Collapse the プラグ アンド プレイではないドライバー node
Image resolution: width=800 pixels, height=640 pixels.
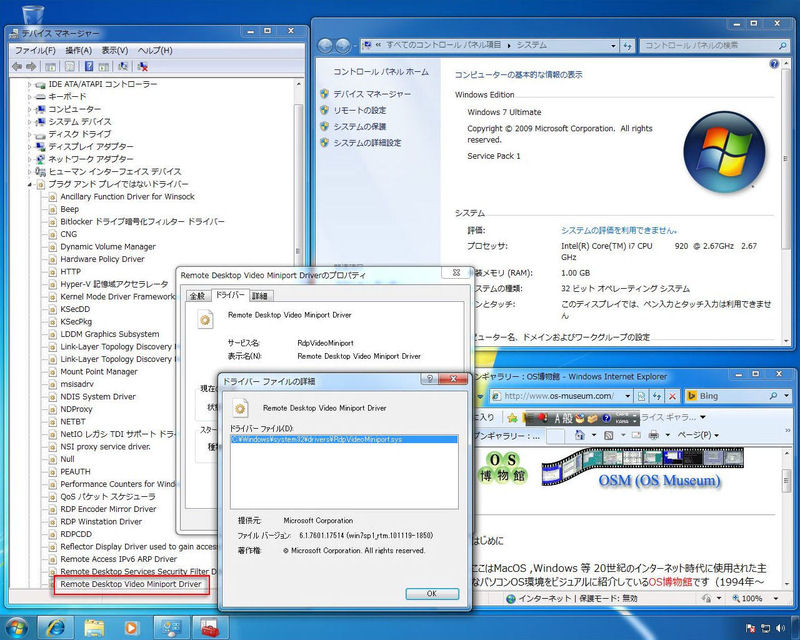pyautogui.click(x=29, y=184)
